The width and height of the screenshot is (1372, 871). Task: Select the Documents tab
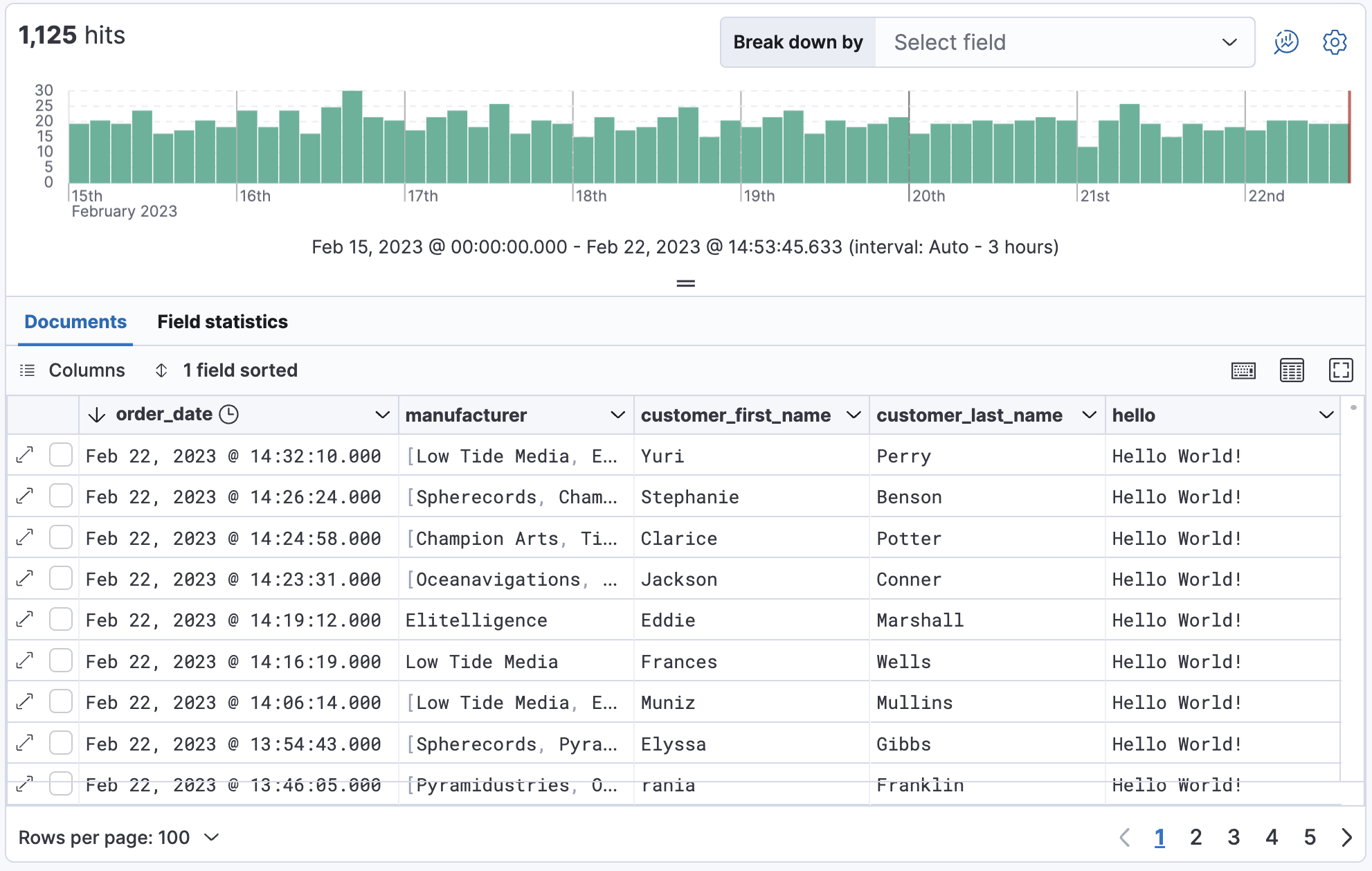tap(75, 322)
